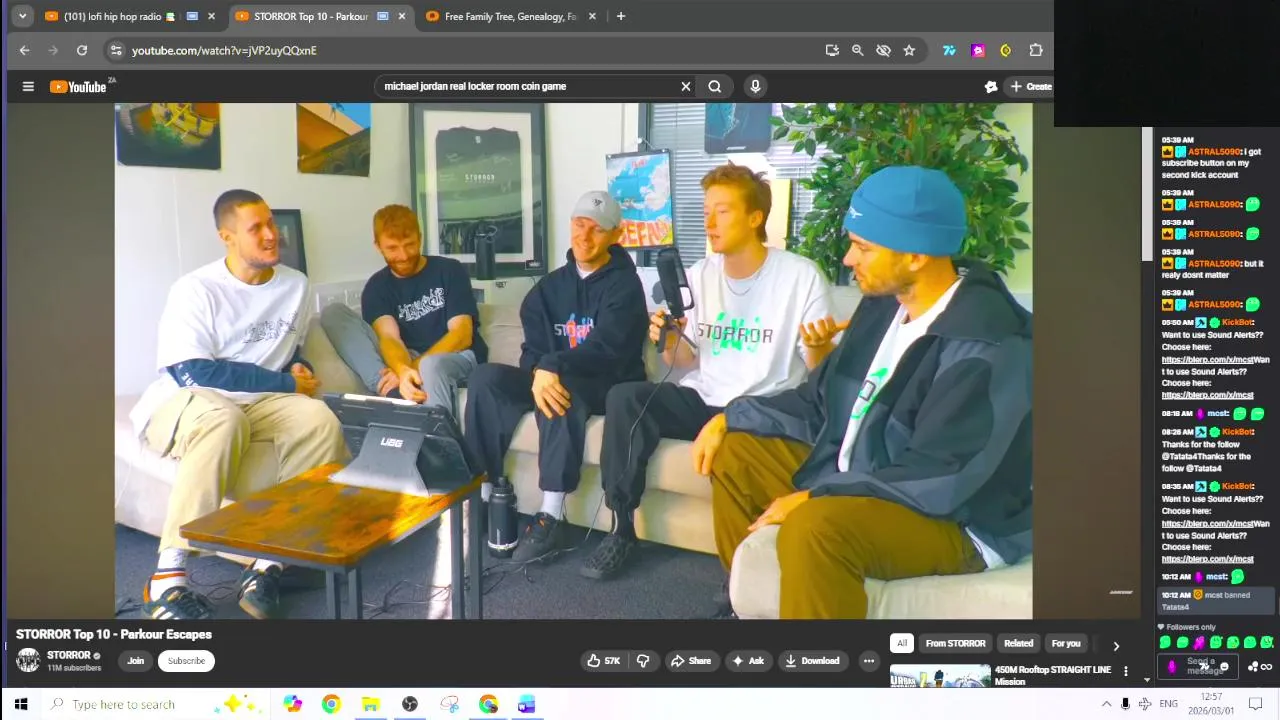Close the Free Family Tree tab

(x=592, y=16)
